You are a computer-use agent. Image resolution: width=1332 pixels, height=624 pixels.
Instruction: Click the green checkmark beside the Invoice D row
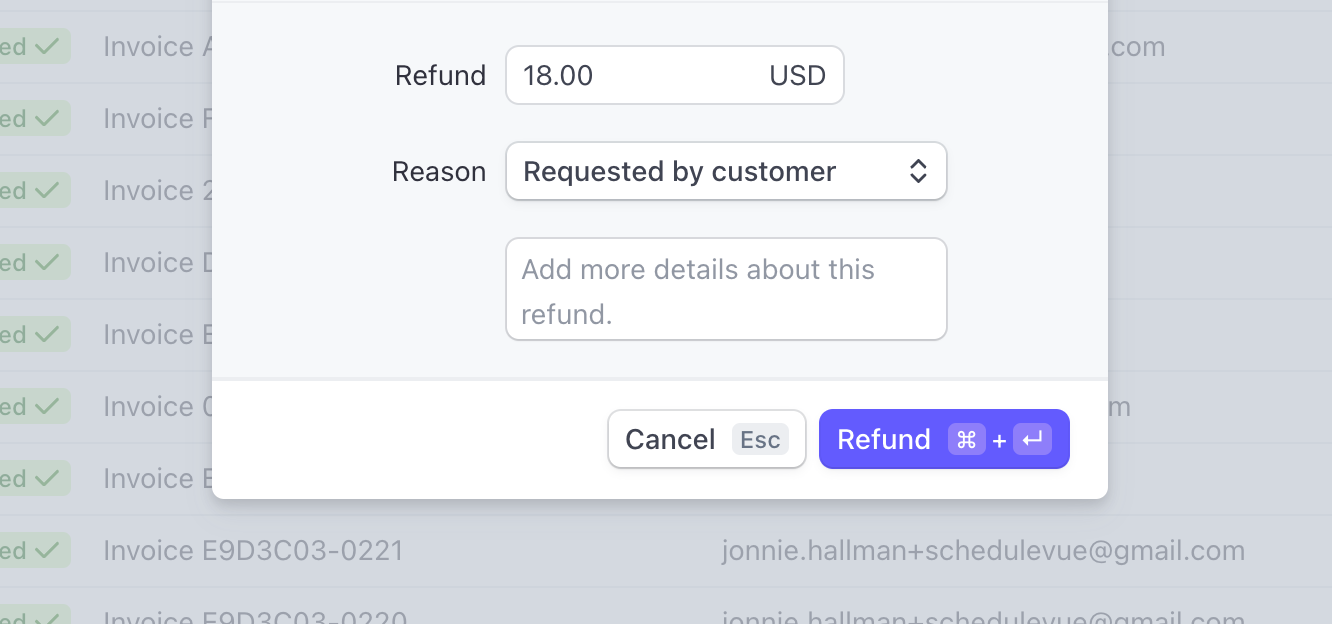(46, 263)
